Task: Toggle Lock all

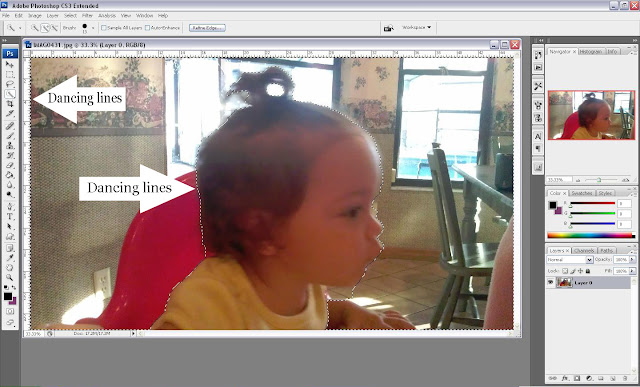Action: tap(588, 271)
